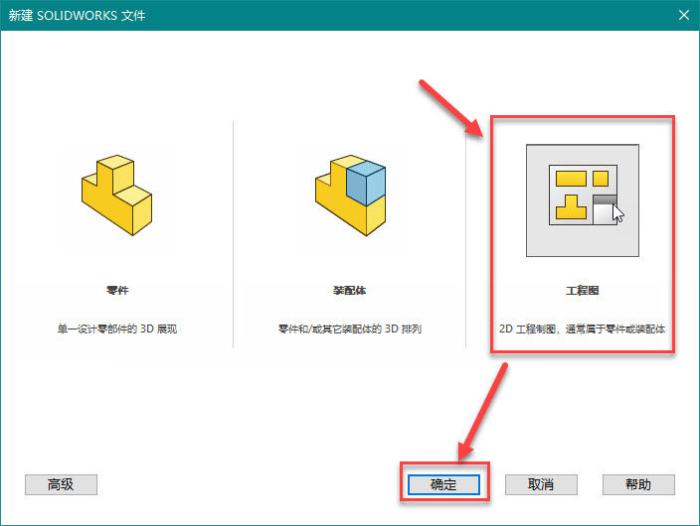Open help via the 帮助 button

pos(638,484)
